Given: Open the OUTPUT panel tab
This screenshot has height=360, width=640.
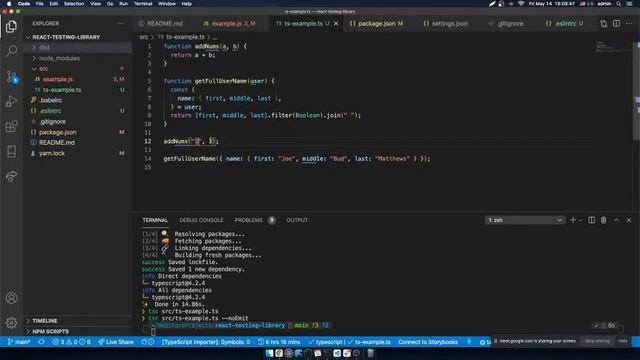Looking at the screenshot, I should coord(297,220).
